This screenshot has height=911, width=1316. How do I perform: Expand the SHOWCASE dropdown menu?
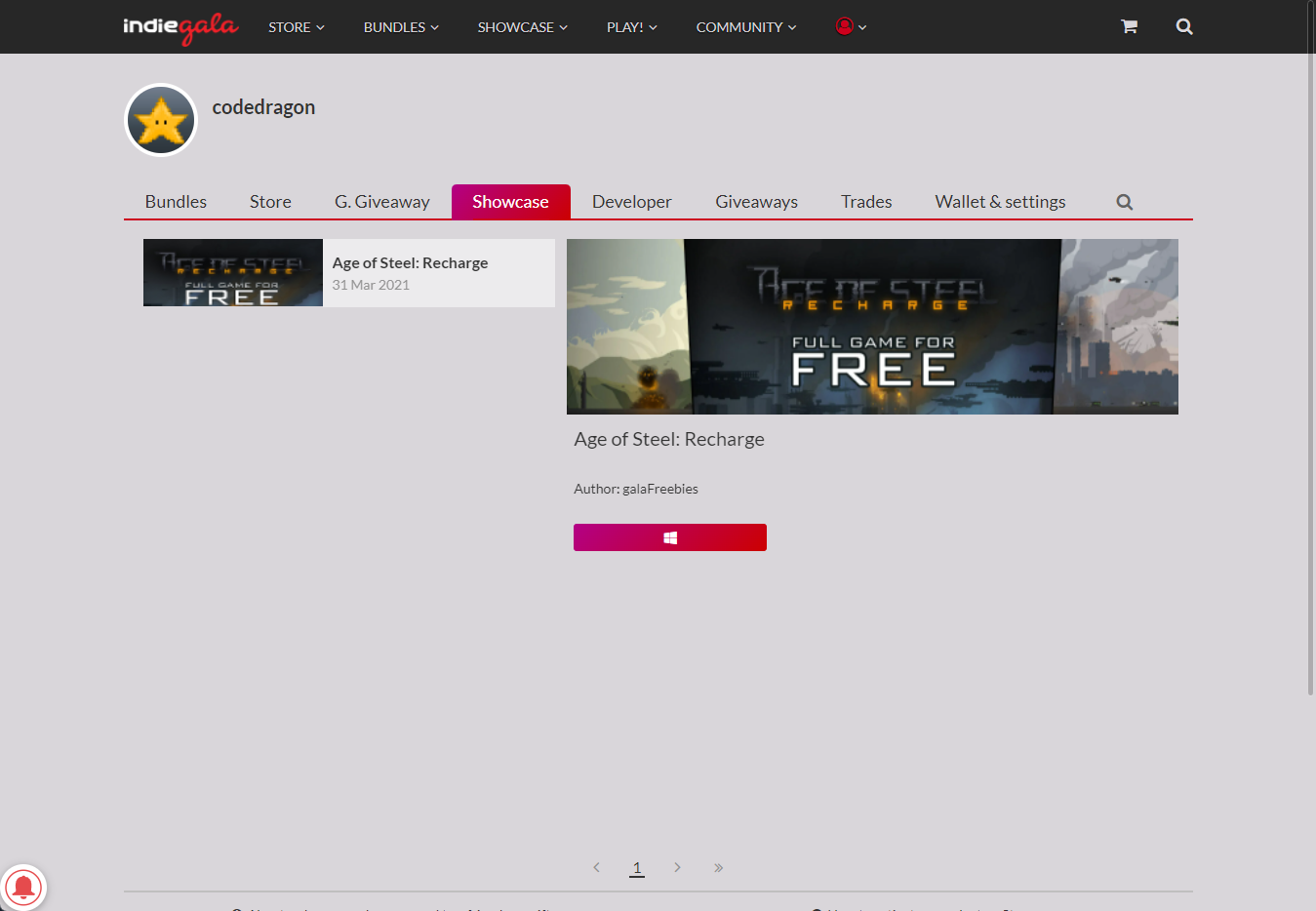tap(523, 27)
